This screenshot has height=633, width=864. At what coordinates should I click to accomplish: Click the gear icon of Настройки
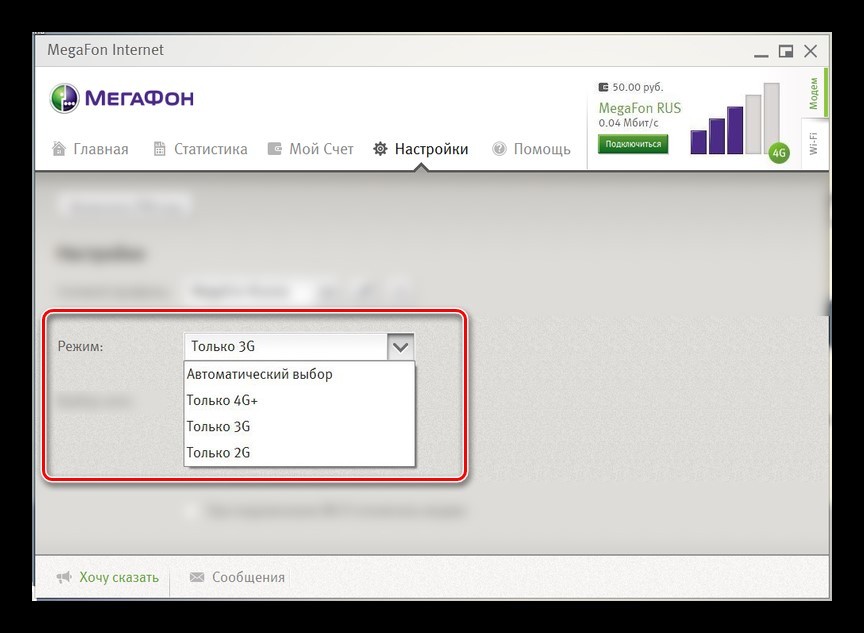pyautogui.click(x=380, y=149)
